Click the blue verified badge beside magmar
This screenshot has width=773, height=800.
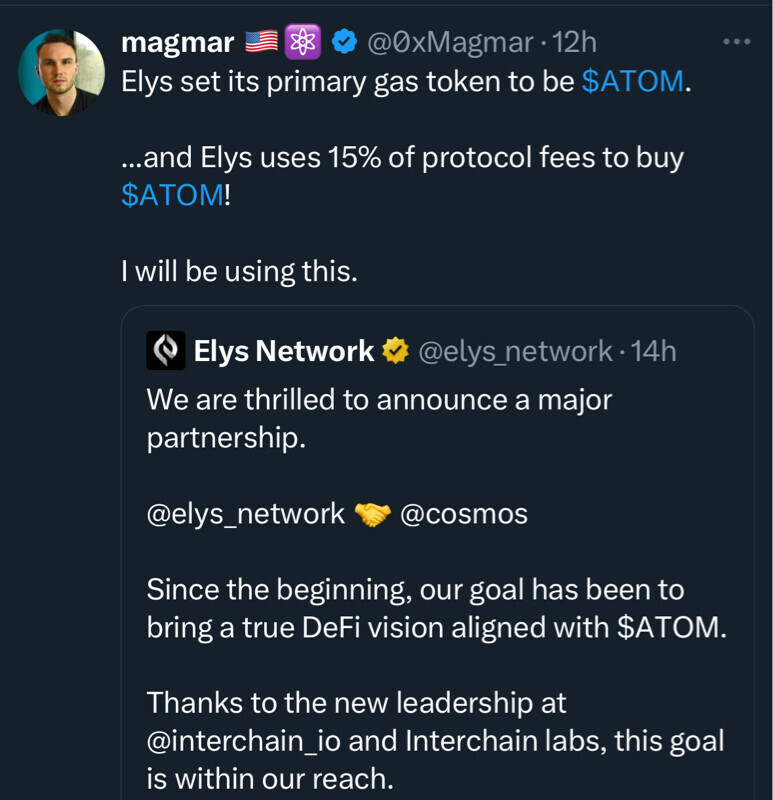pos(344,42)
